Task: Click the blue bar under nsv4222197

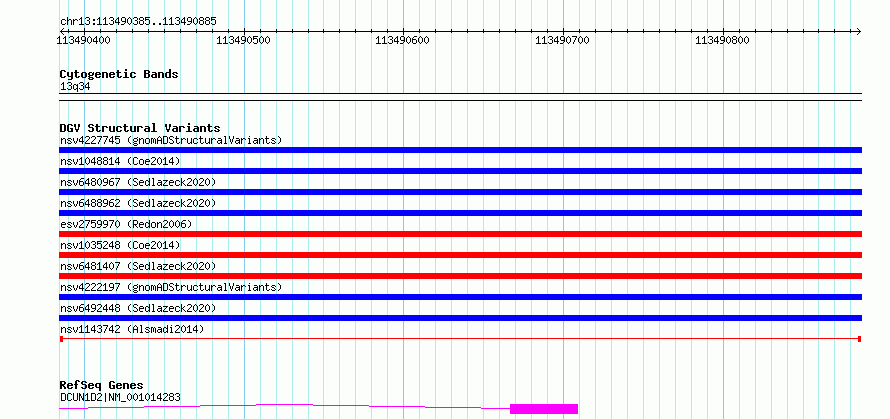Action: (460, 297)
